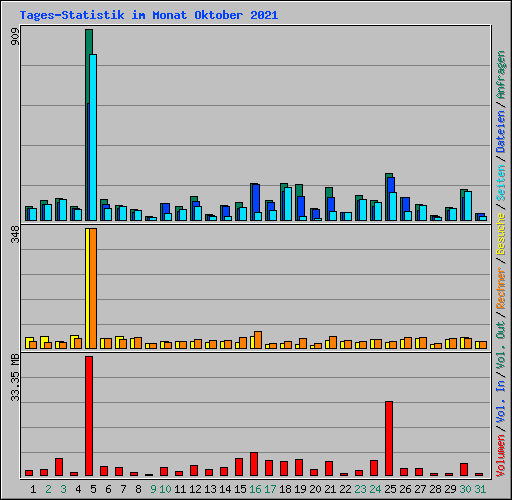This screenshot has width=512, height=500.
Task: Click the cyan Seiten bar for day 18
Action: tap(288, 204)
